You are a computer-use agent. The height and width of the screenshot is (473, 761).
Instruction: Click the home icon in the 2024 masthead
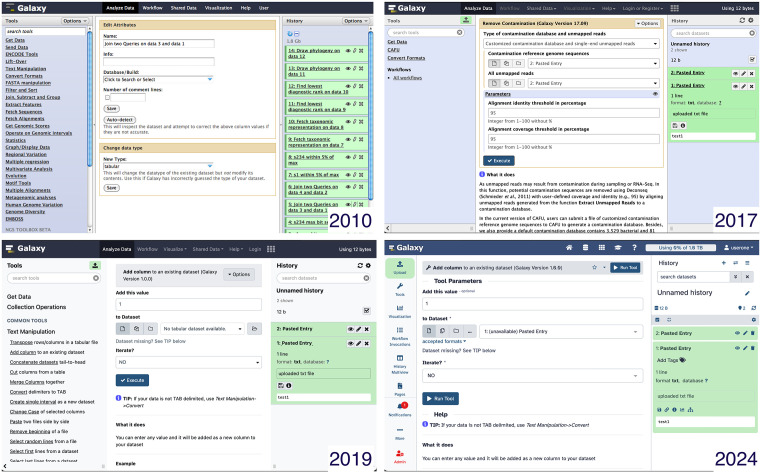[x=569, y=247]
